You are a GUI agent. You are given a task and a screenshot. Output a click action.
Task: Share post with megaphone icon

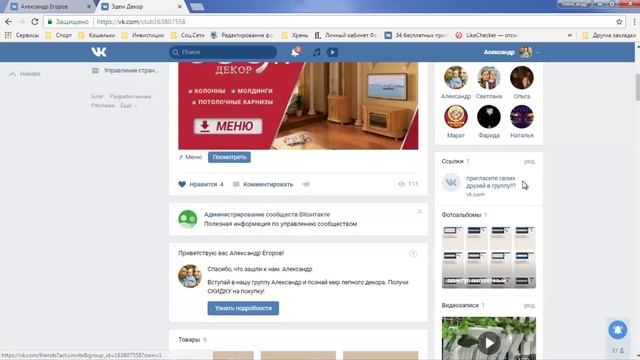(306, 184)
